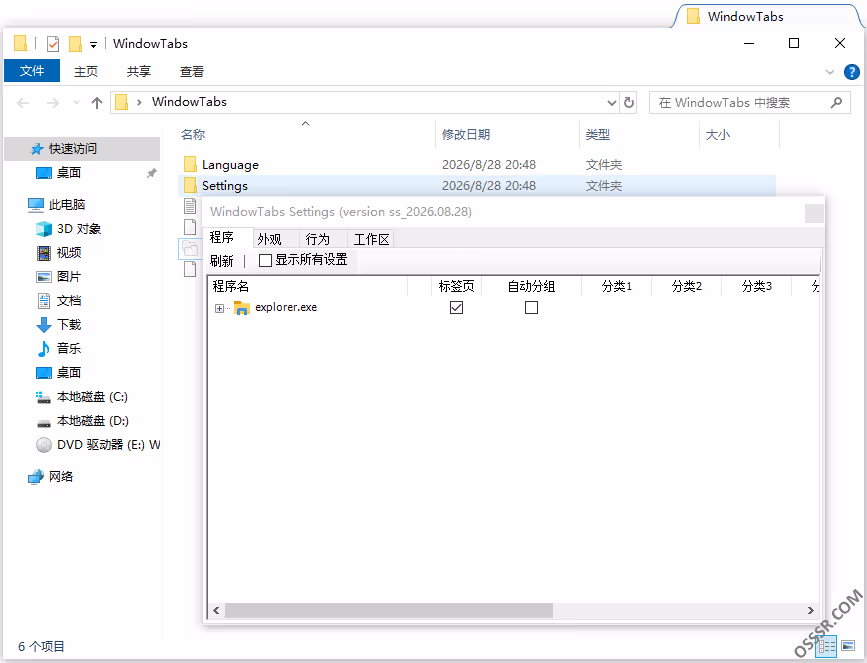
Task: Sort by 修改日期 column
Action: (x=466, y=134)
